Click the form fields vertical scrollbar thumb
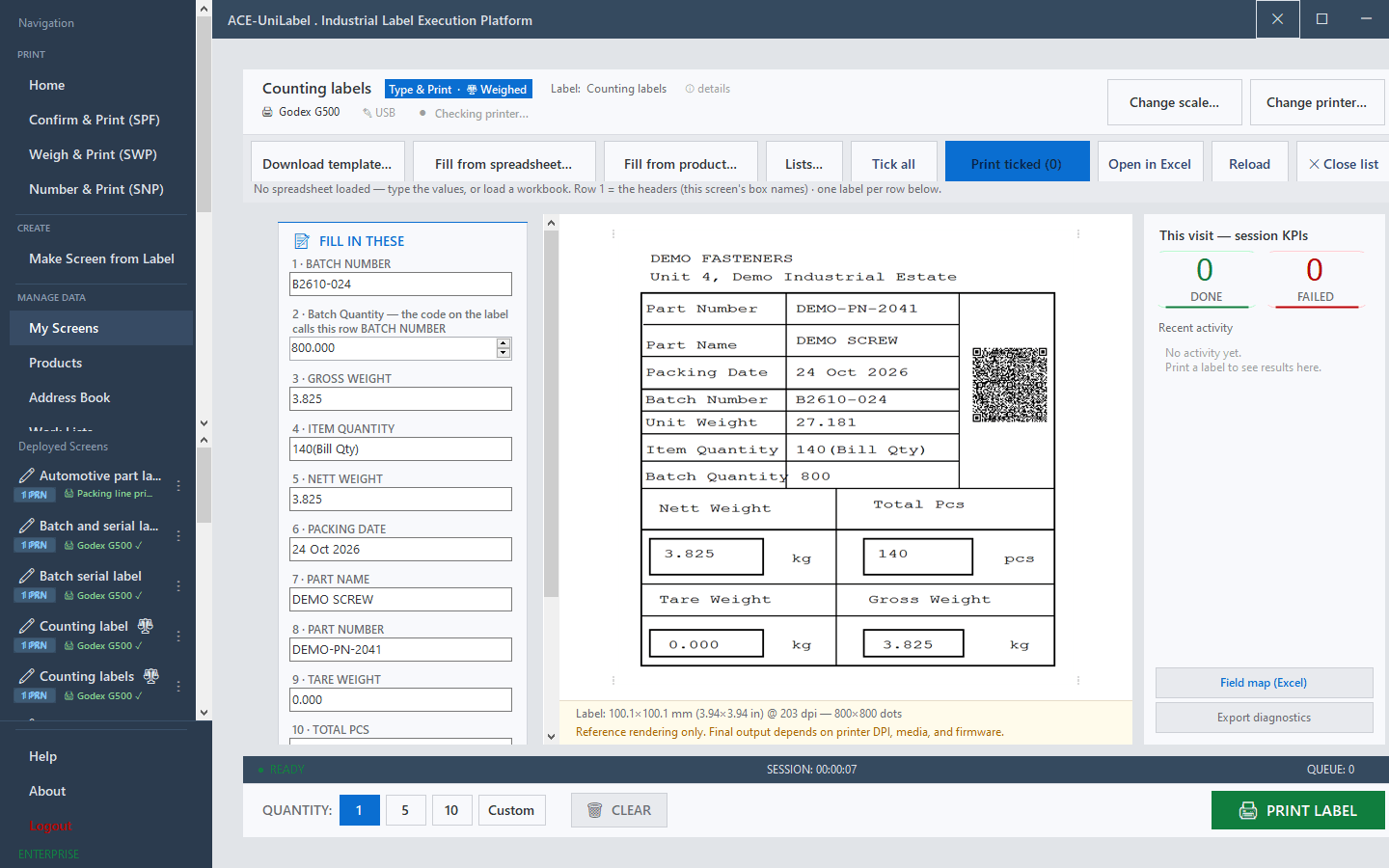This screenshot has height=868, width=1389. click(551, 415)
